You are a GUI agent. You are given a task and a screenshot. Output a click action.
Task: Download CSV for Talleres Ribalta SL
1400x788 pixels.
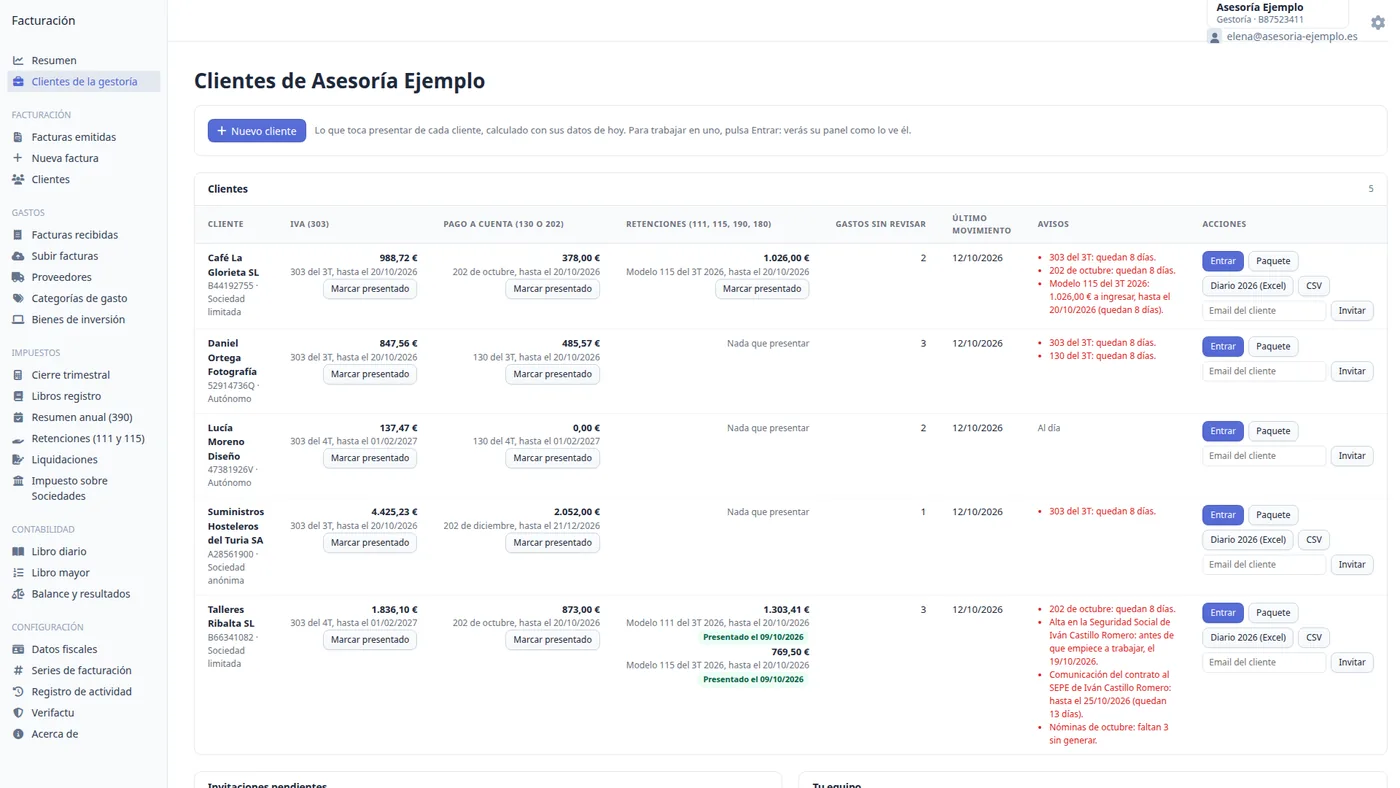pos(1314,637)
